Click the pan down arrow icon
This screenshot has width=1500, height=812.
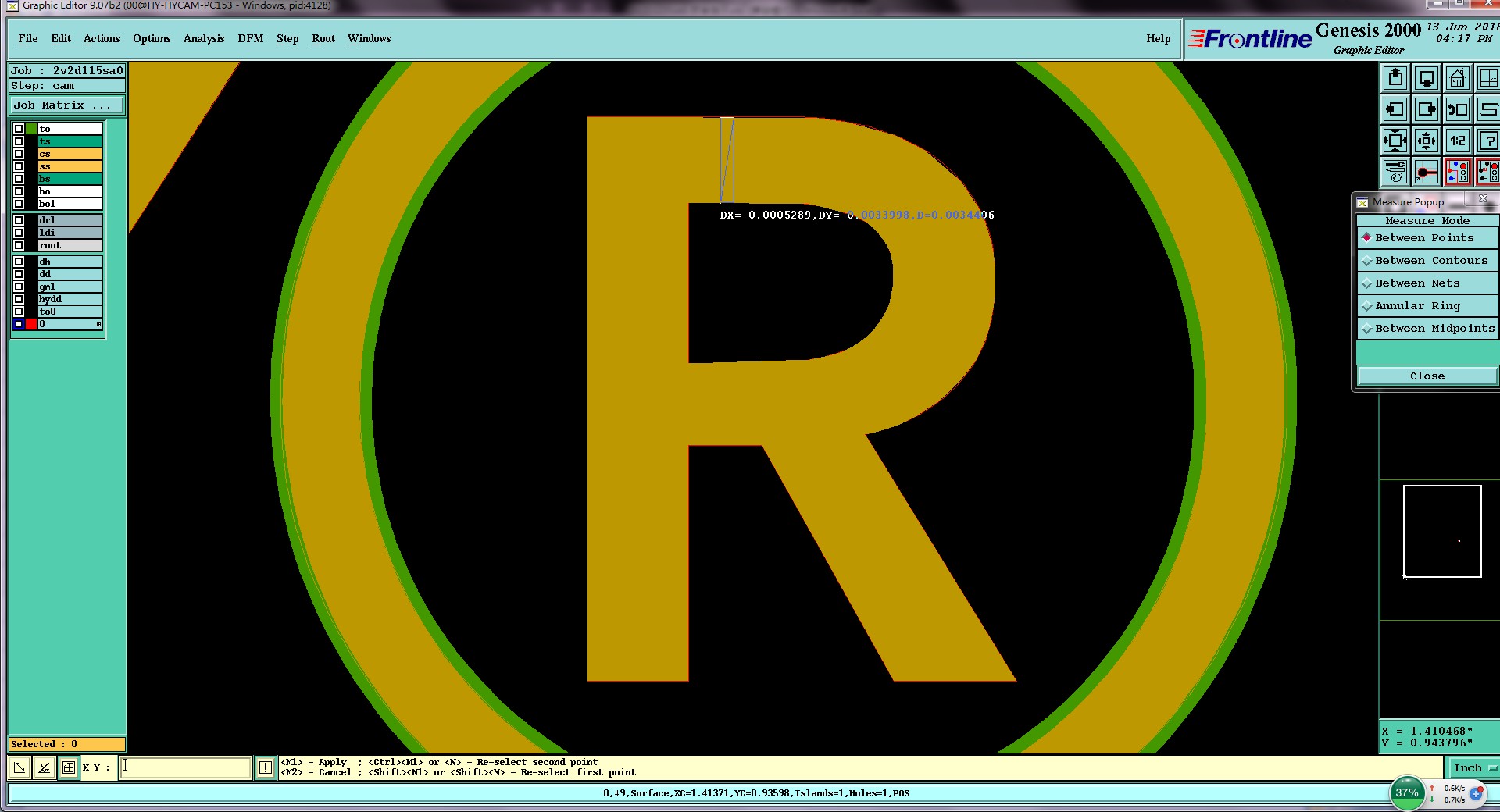click(x=1427, y=78)
